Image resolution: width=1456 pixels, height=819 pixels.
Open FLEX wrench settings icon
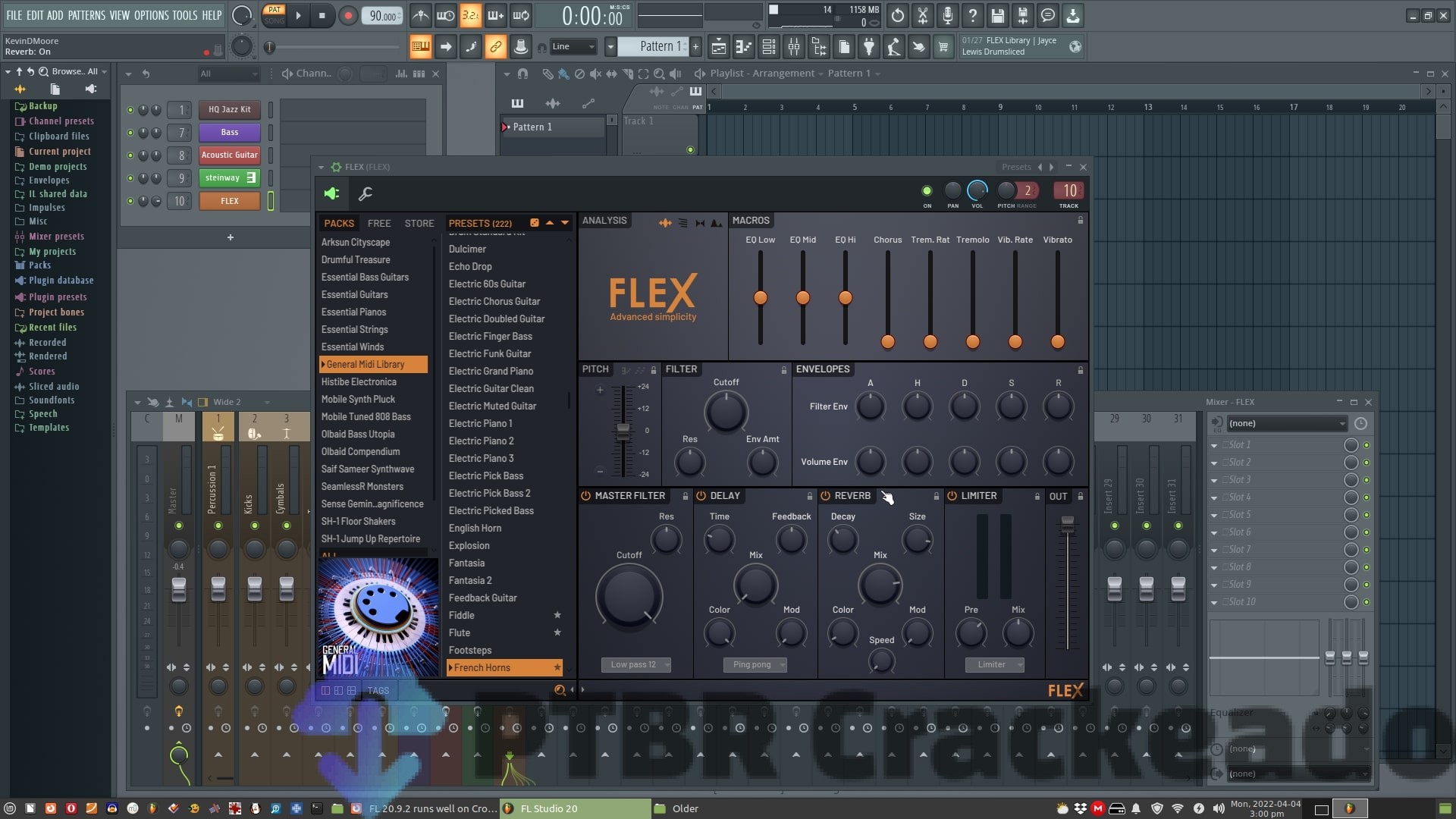coord(365,194)
